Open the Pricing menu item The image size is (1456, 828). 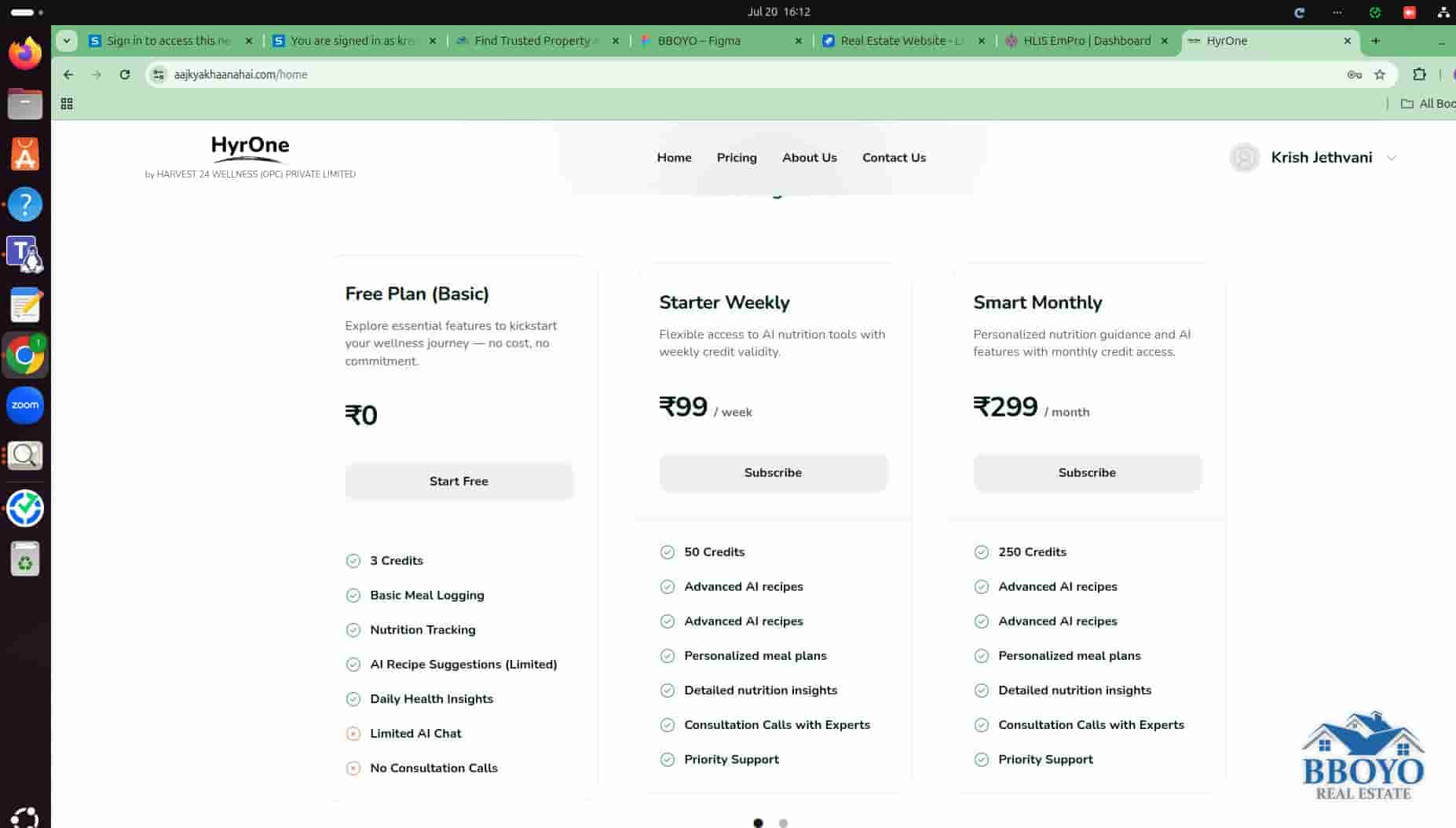tap(737, 158)
